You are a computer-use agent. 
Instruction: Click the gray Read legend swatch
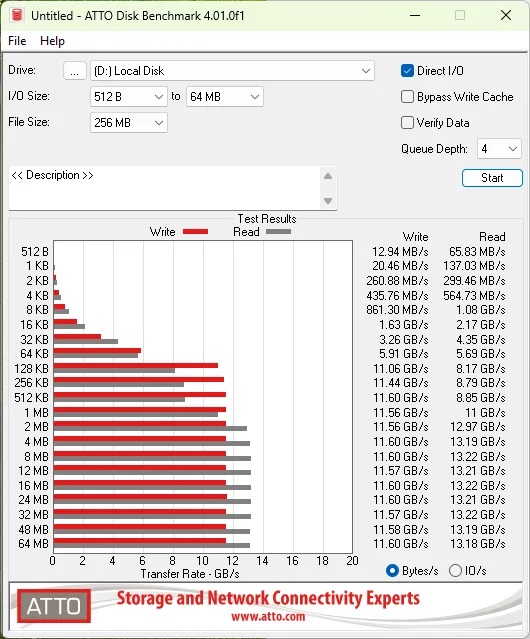278,231
